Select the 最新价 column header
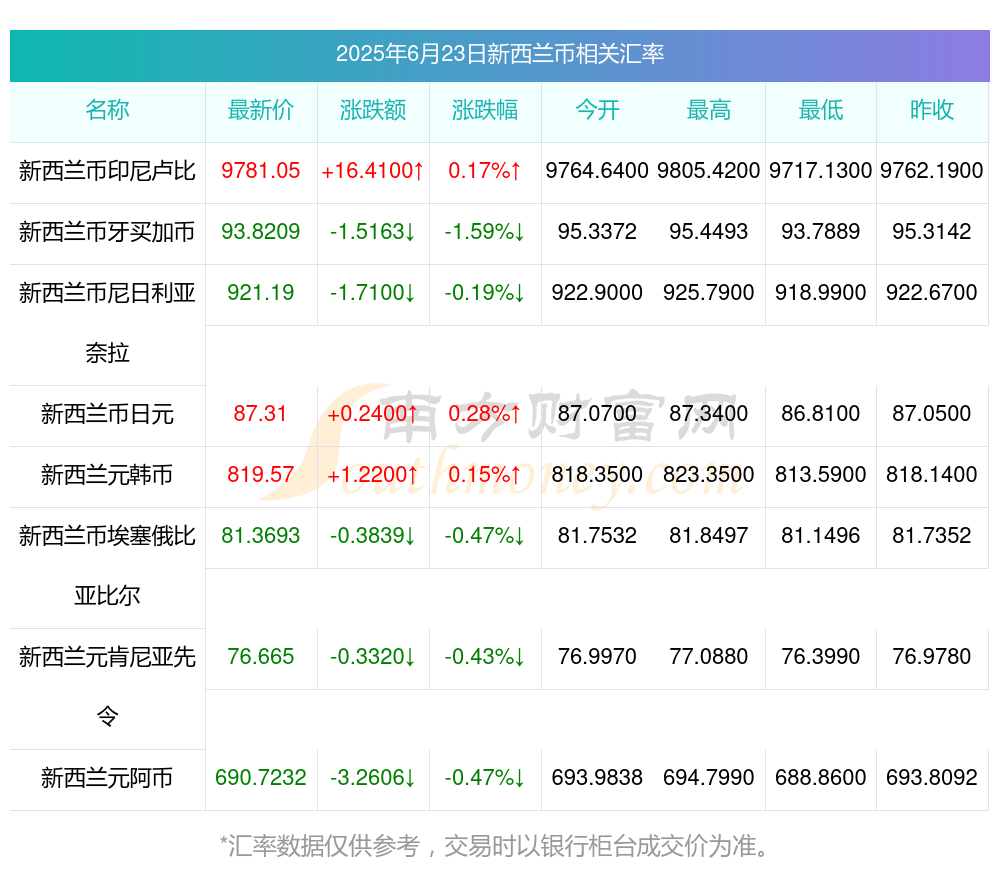Screen dimensions: 1000x877 261,110
